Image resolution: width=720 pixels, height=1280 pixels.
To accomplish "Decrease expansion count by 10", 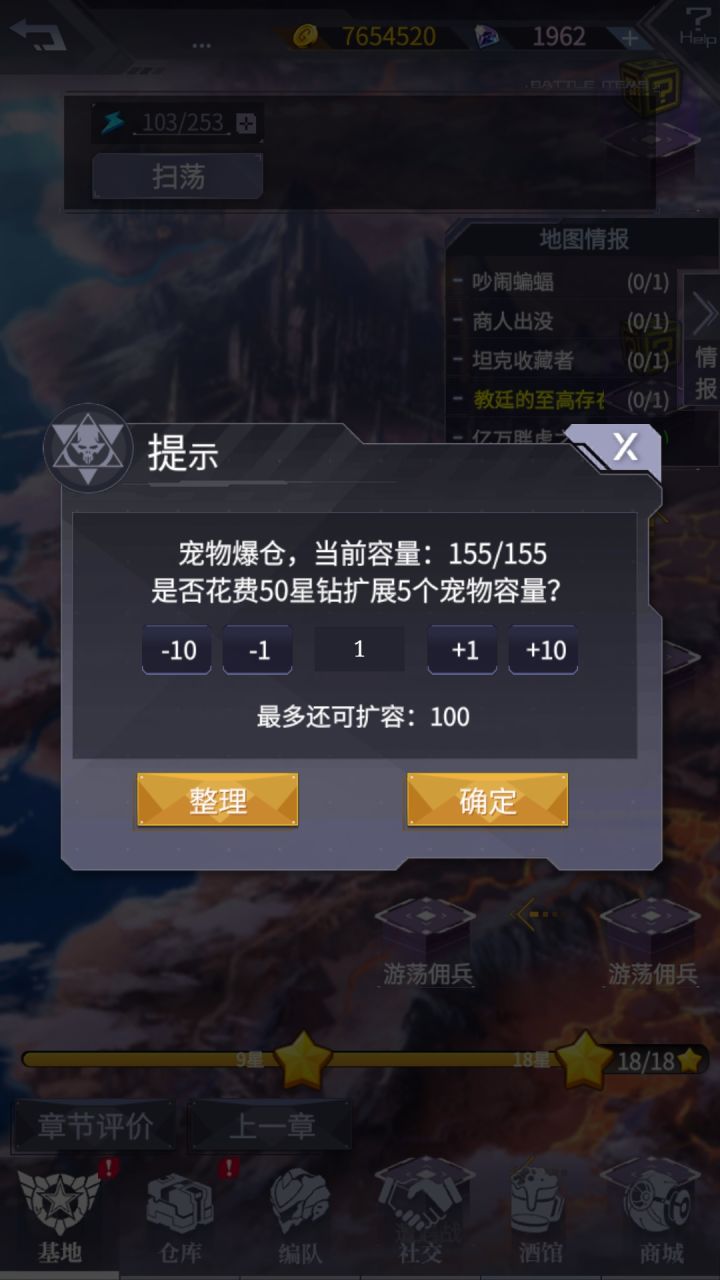I will (177, 650).
